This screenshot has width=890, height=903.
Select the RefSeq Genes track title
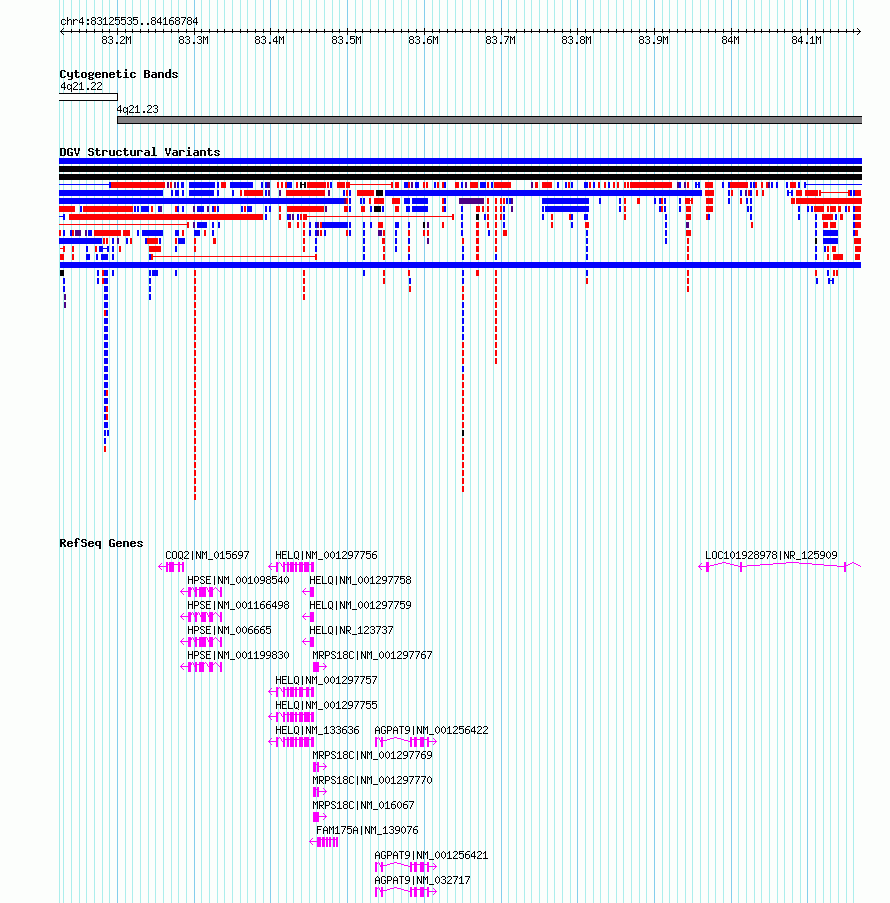101,543
